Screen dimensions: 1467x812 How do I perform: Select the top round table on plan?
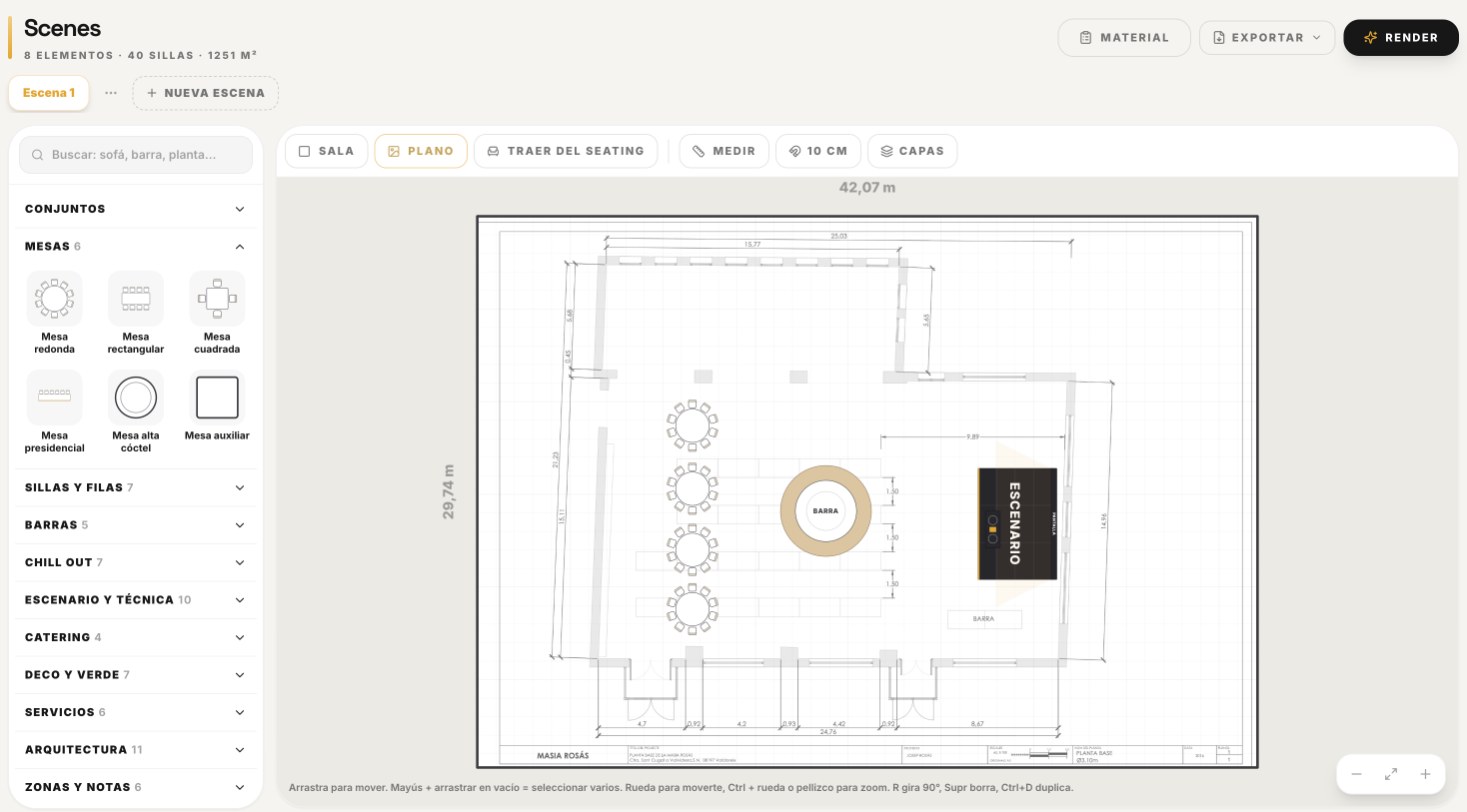[x=692, y=426]
